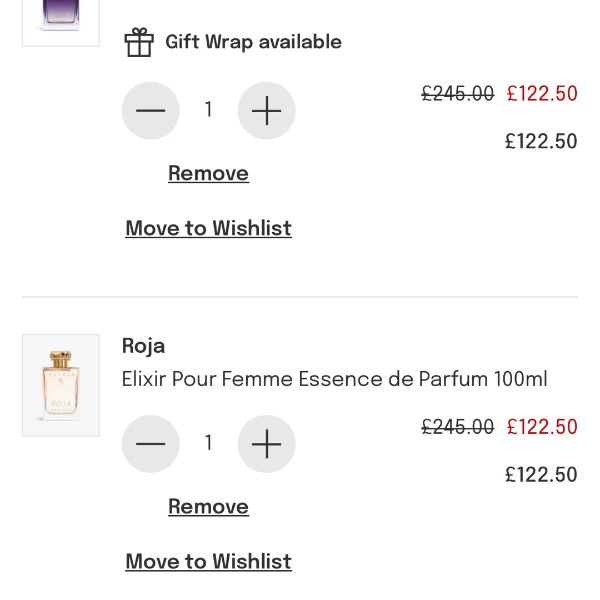Move Roja Elixir Pour Femme to Wishlist

pyautogui.click(x=208, y=562)
